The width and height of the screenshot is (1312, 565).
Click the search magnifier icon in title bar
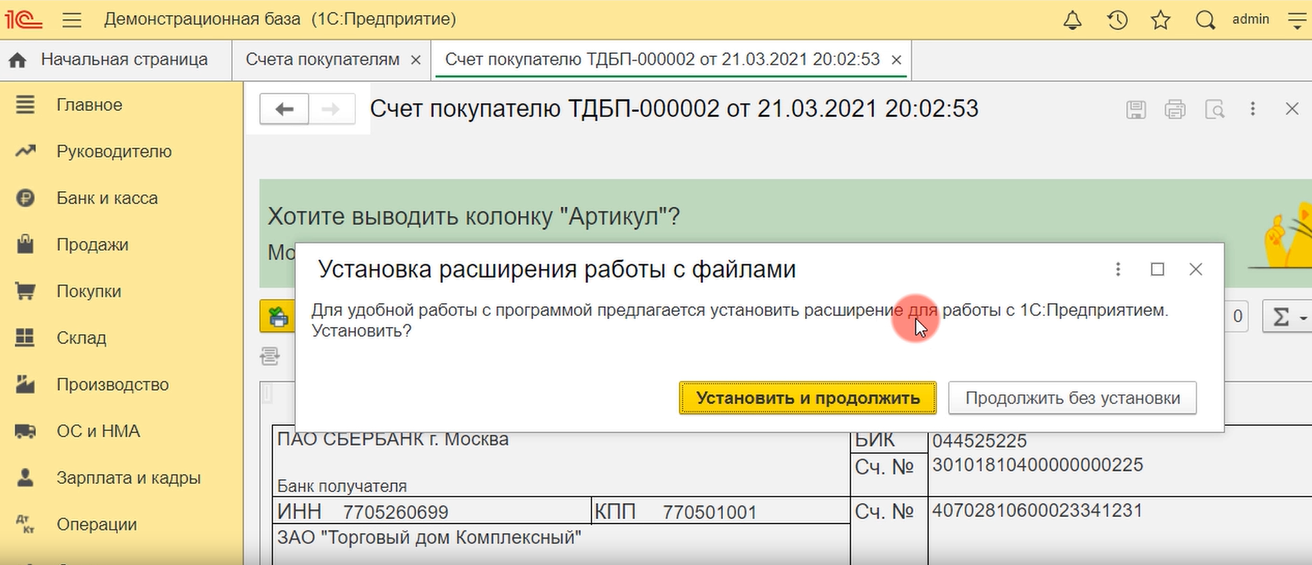tap(1206, 20)
